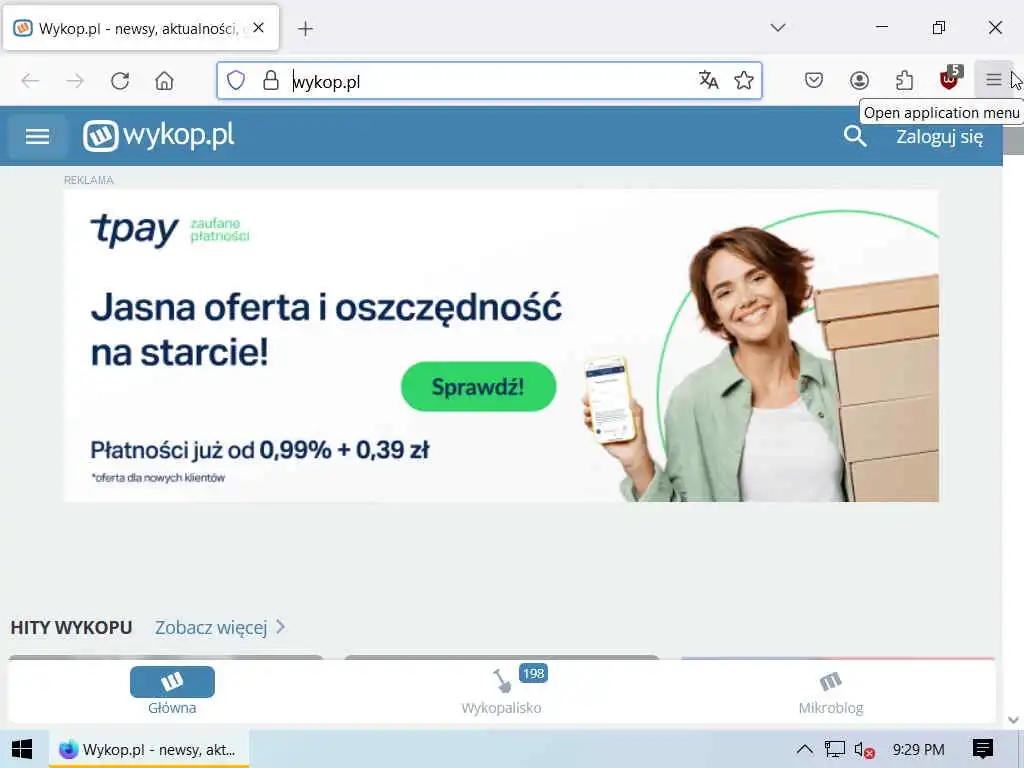Reload the current page

point(120,81)
